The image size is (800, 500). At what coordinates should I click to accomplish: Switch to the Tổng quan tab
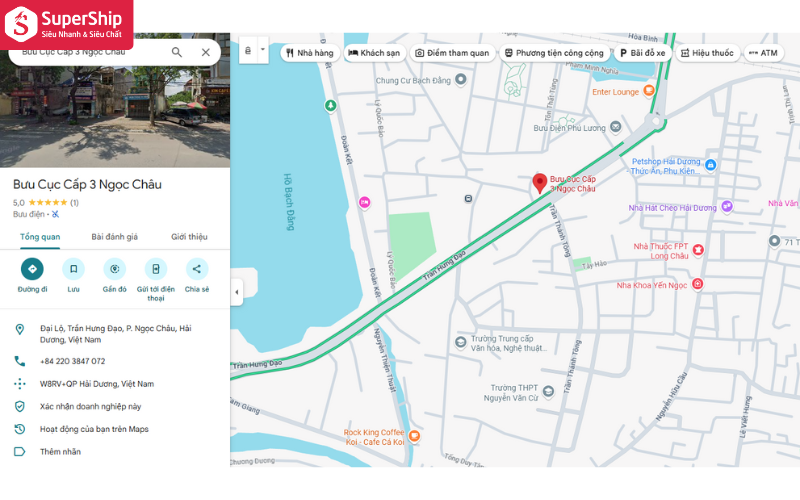[40, 237]
